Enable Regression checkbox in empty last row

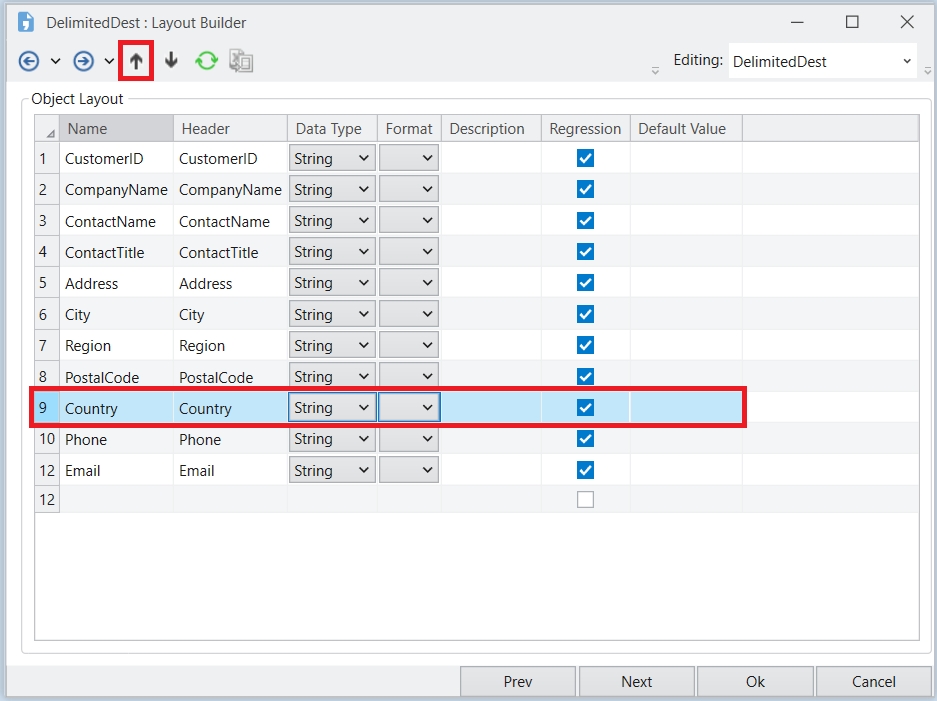click(x=585, y=500)
